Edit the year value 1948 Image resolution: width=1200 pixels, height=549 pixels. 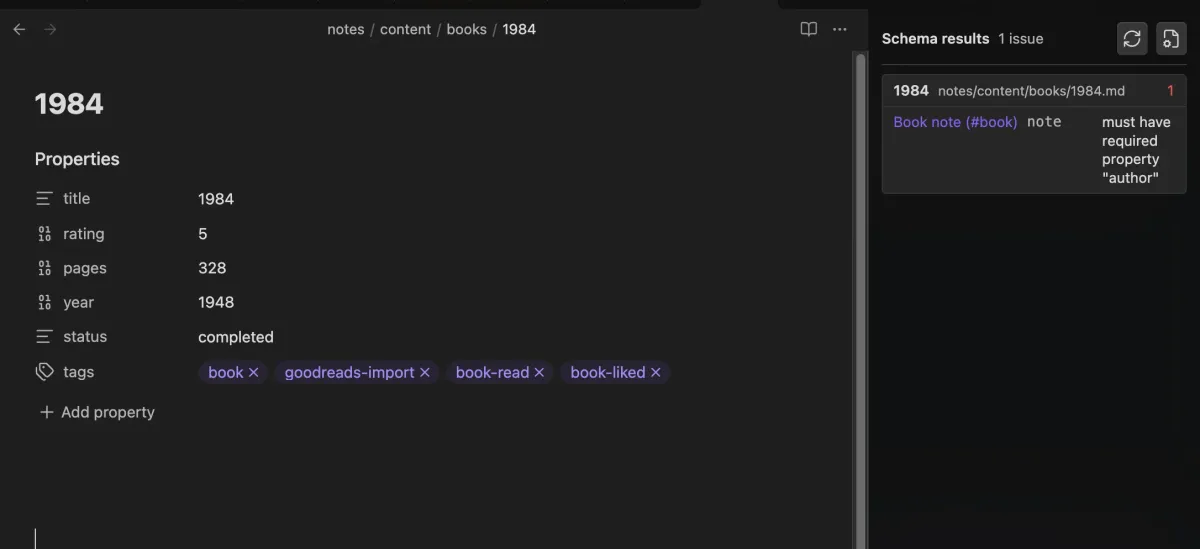pyautogui.click(x=216, y=303)
